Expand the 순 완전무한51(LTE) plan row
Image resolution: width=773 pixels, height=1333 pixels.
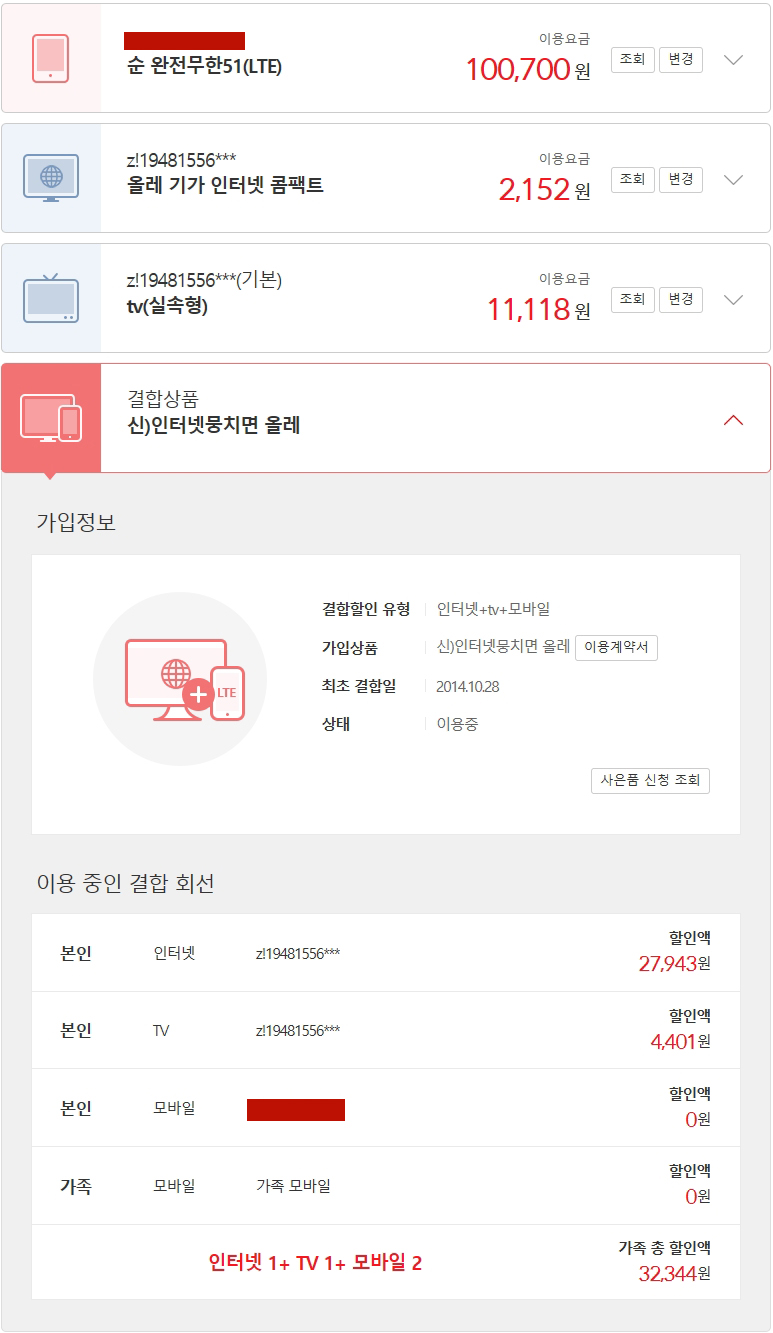click(x=733, y=60)
